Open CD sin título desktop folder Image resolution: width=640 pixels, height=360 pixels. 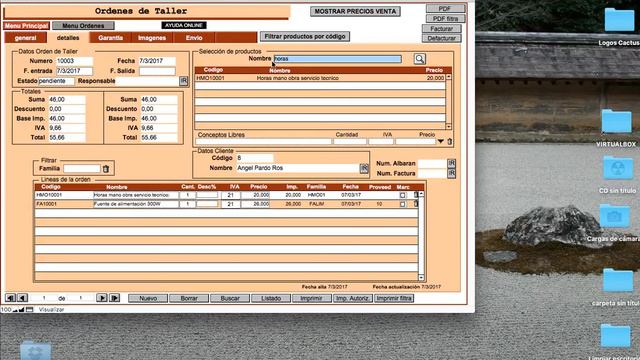618,168
